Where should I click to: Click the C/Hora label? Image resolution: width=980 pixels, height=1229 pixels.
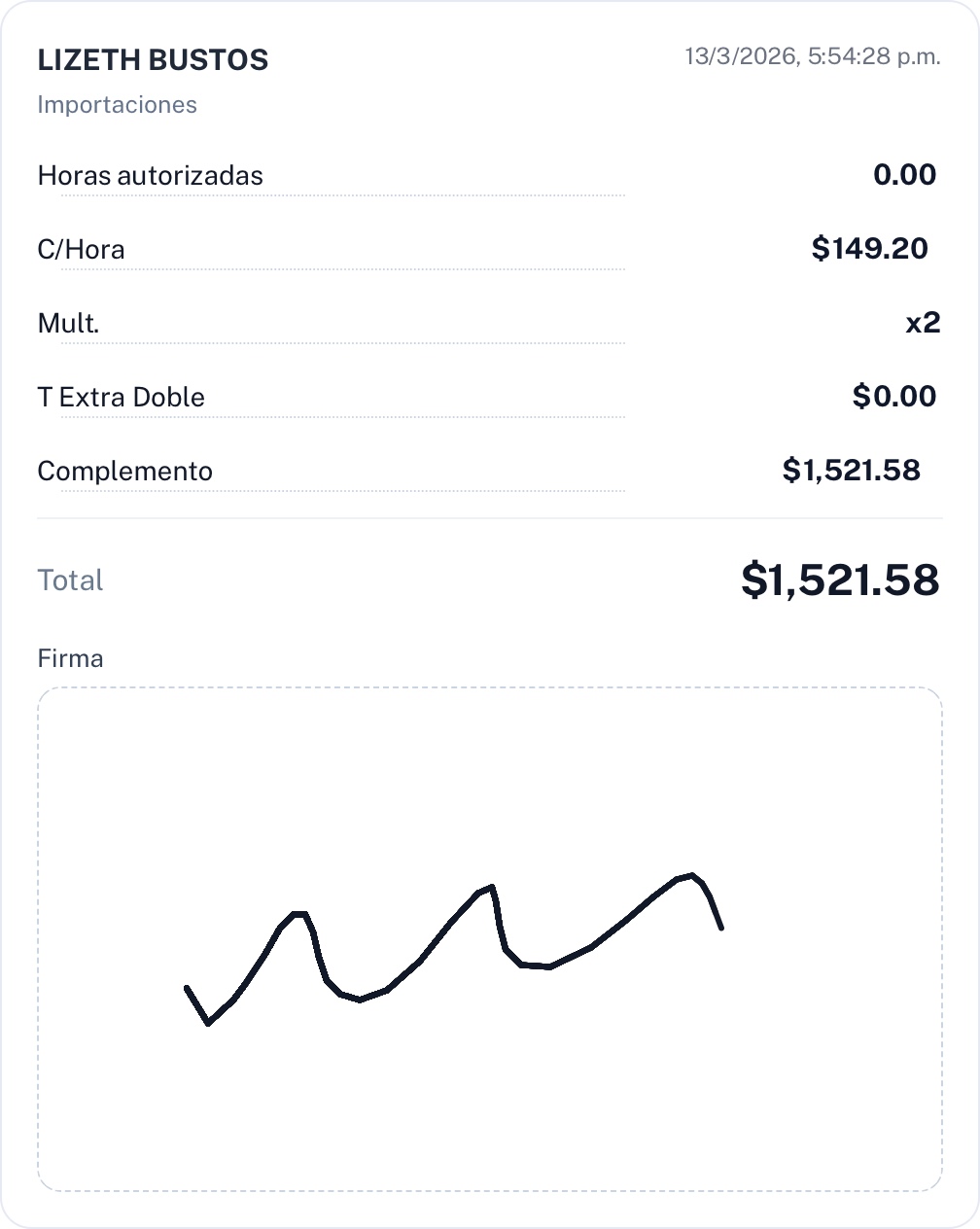81,250
